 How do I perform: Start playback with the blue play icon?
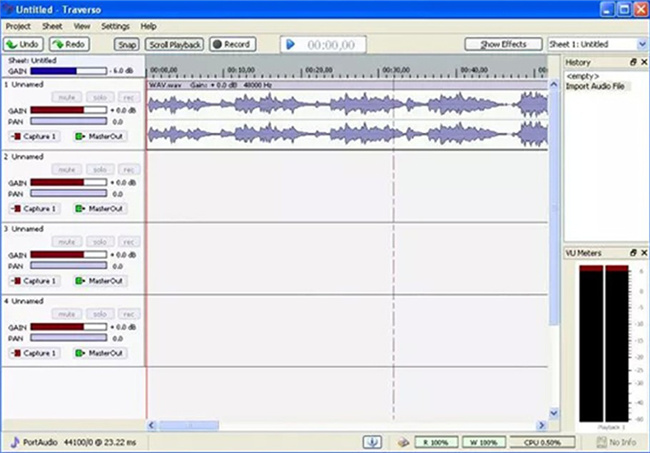coord(289,44)
